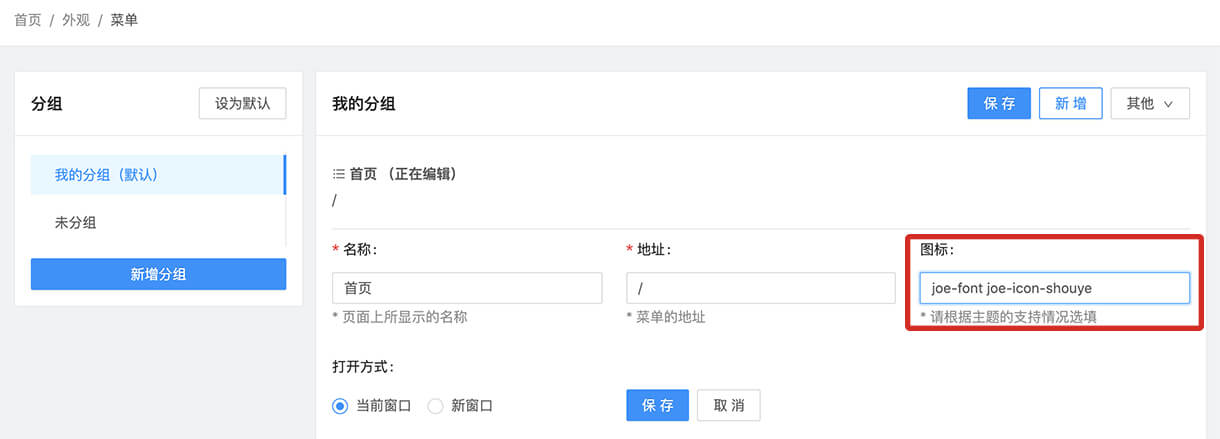Viewport: 1220px width, 439px height.
Task: Cancel editing with the 取消 button
Action: [x=729, y=406]
